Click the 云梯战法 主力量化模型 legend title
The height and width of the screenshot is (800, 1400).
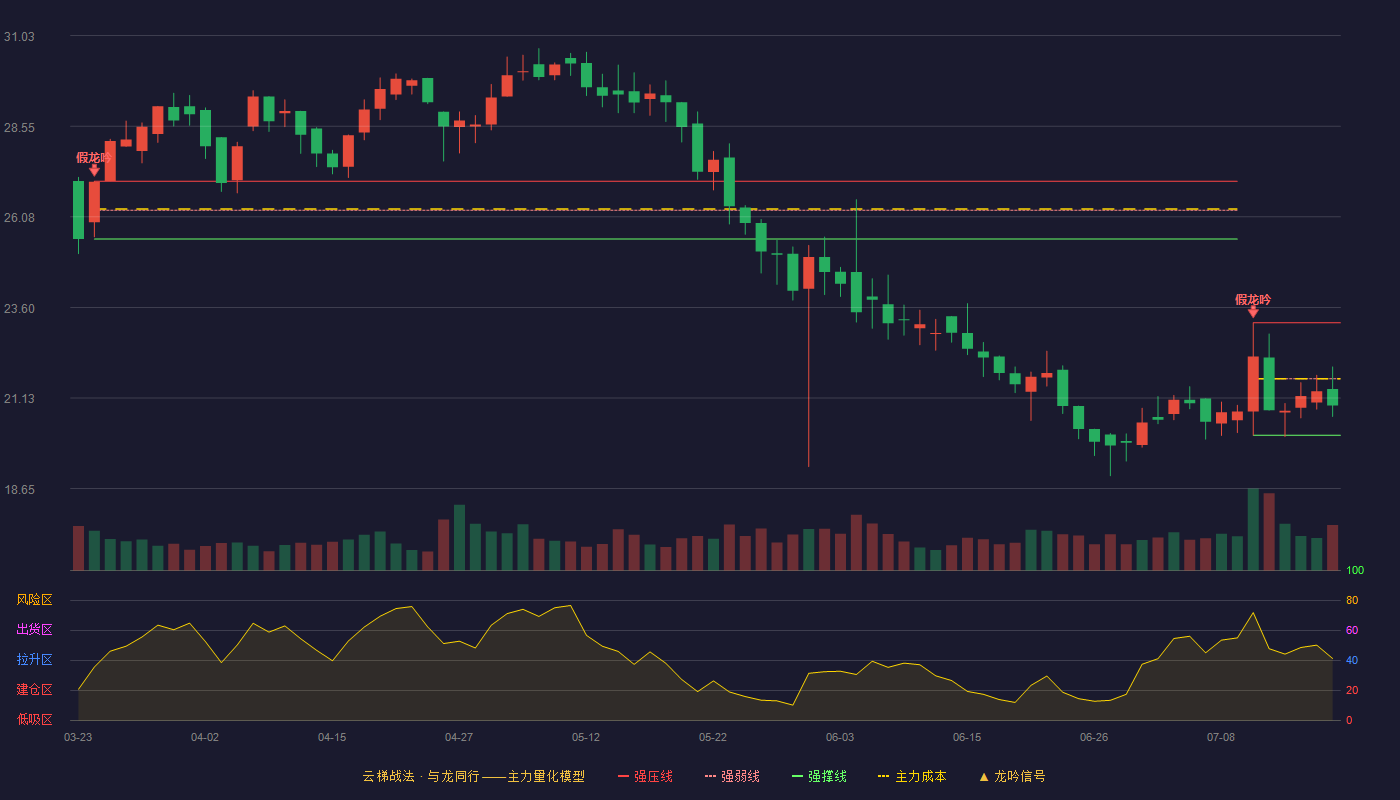(x=473, y=776)
